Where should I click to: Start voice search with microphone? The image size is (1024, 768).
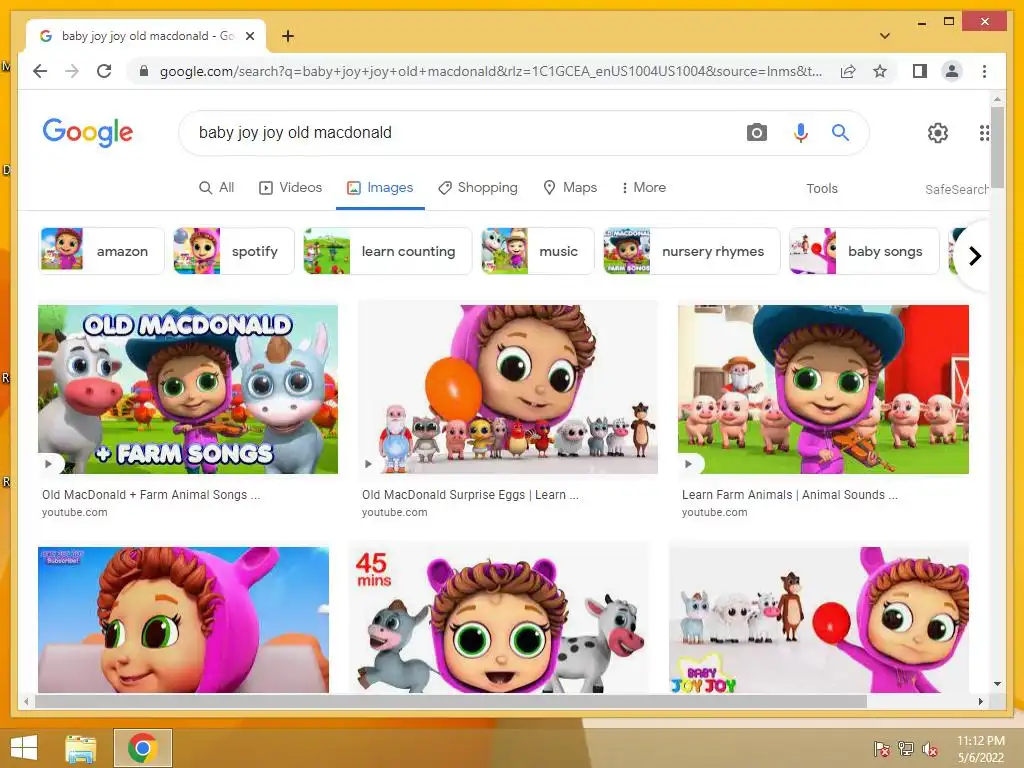pyautogui.click(x=800, y=133)
